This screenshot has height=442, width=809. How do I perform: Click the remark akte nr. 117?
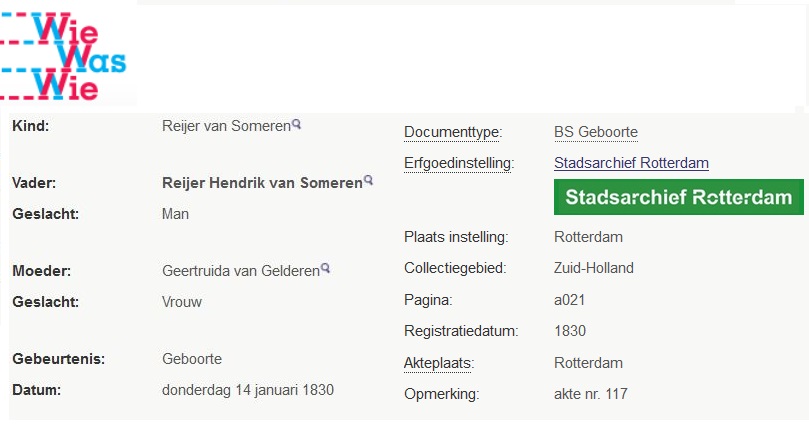591,394
